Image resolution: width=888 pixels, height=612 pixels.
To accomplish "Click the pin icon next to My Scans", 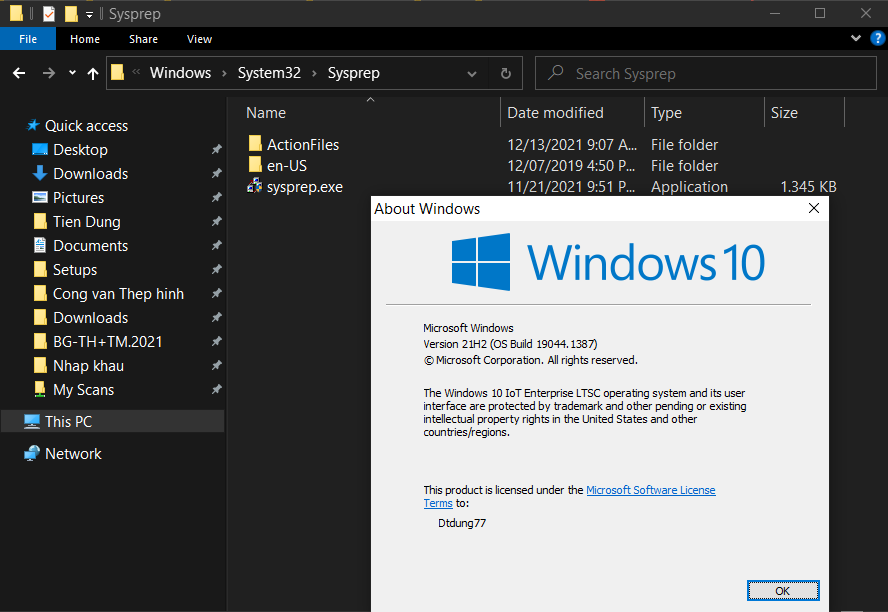I will (x=216, y=390).
